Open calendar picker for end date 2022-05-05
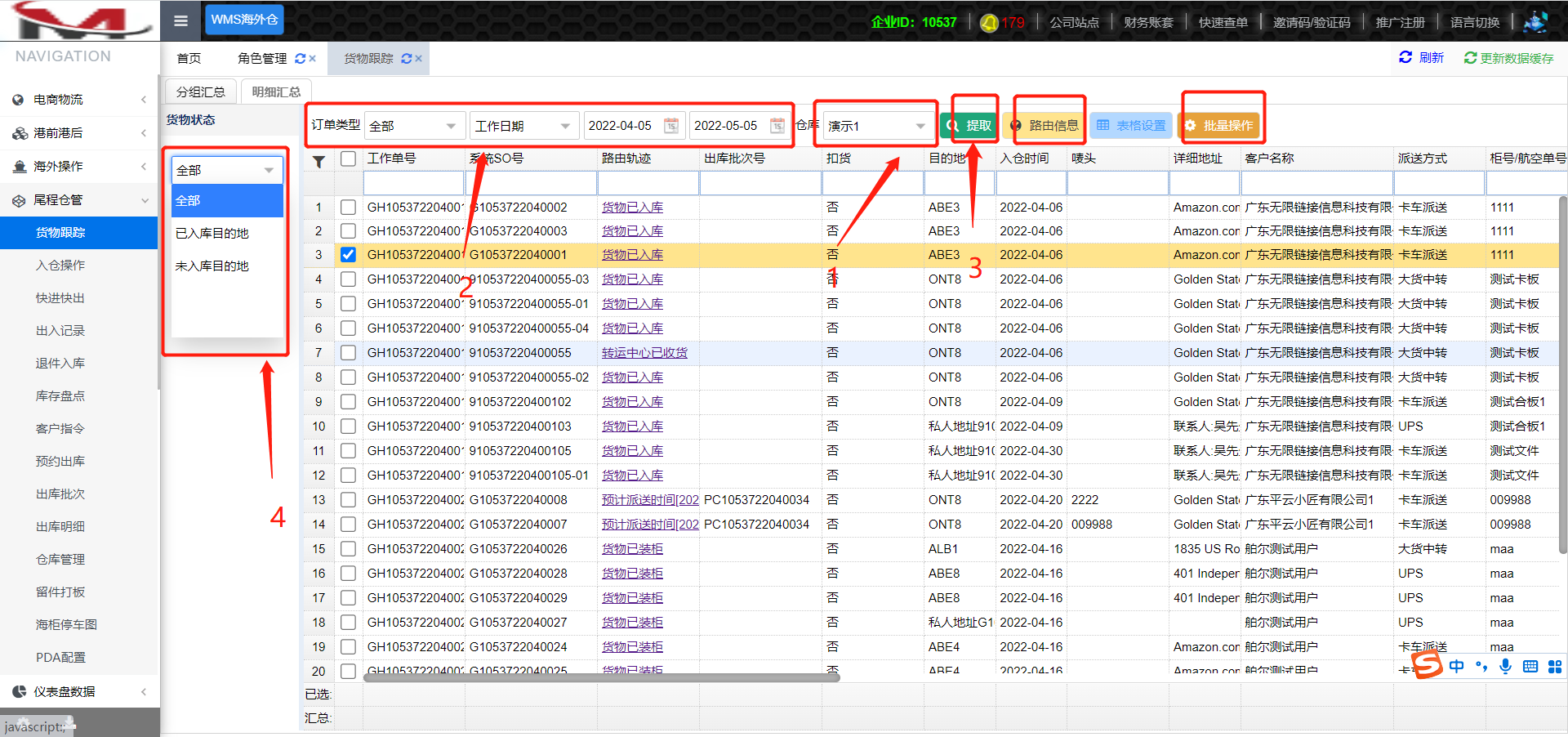Screen dimensions: 1568x737 (777, 126)
